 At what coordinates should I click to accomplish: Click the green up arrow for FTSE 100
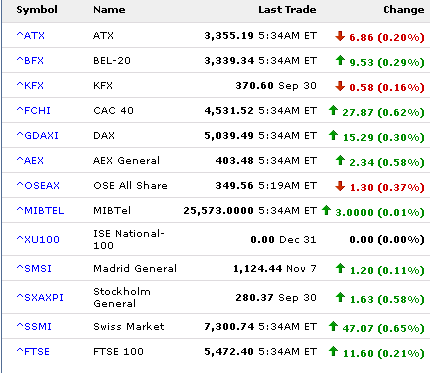(333, 351)
